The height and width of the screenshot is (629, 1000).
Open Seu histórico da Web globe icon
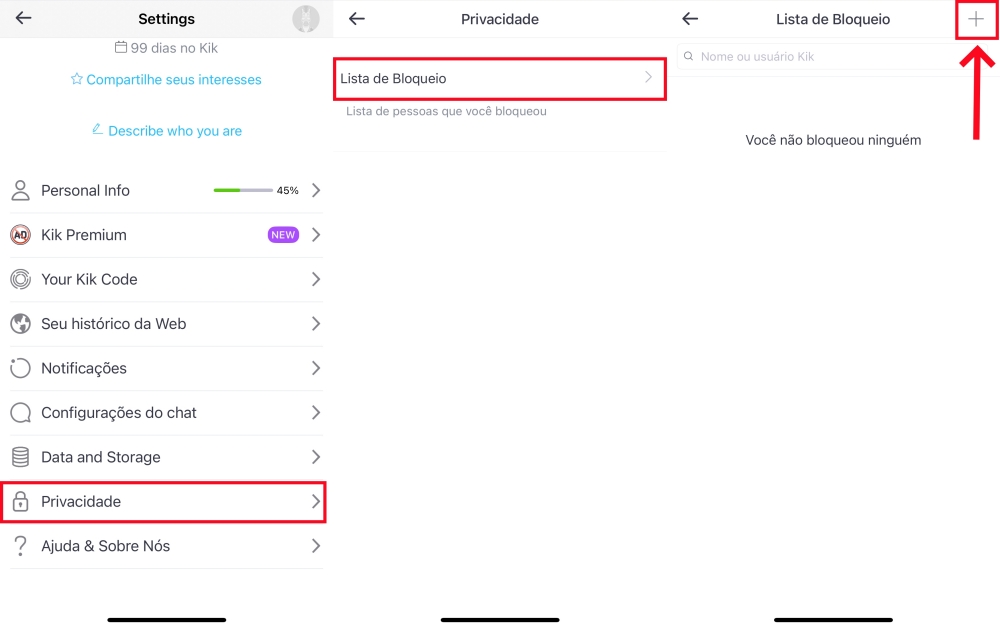click(21, 324)
